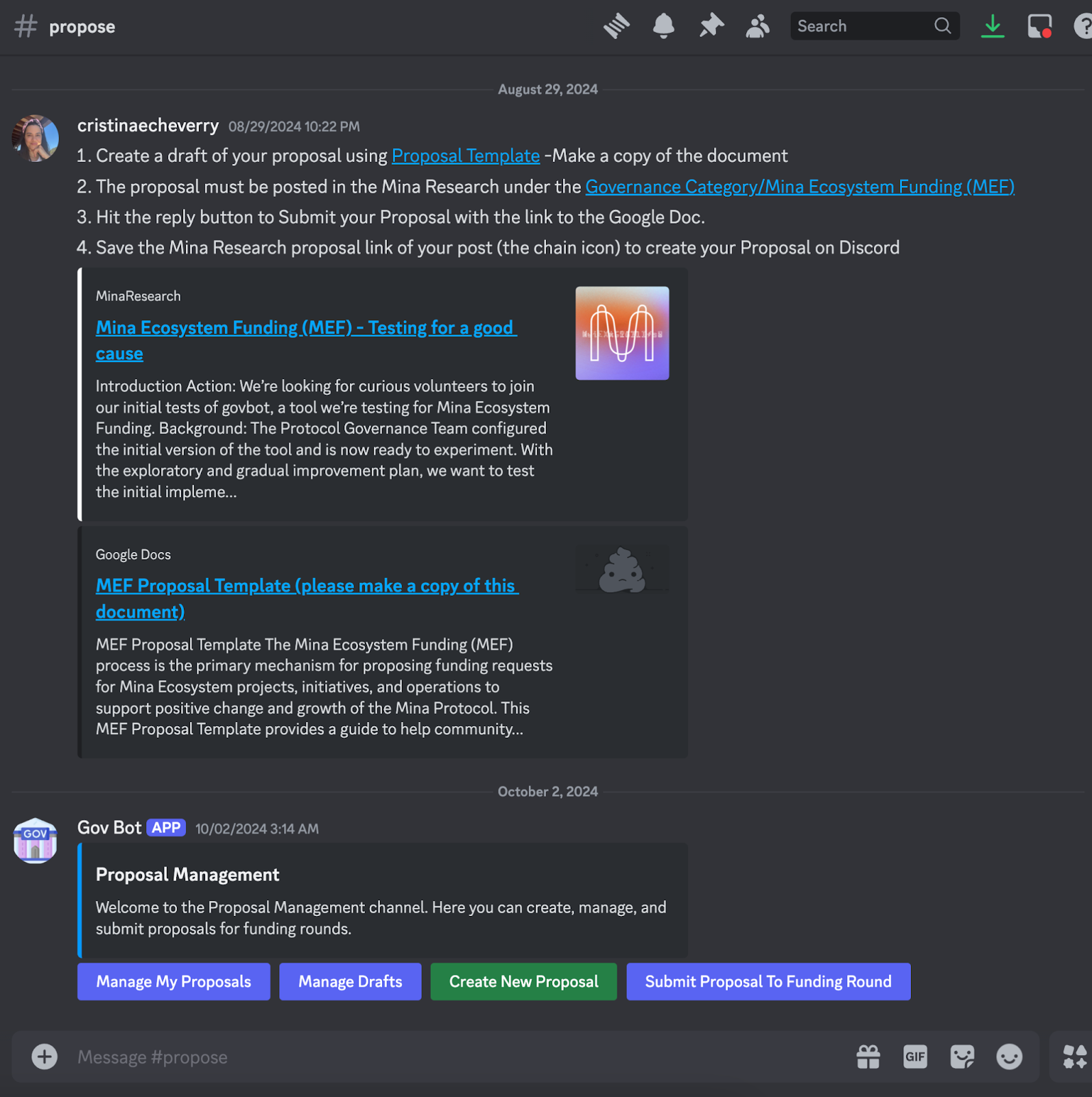Click the propose channel name
The height and width of the screenshot is (1097, 1092).
(x=82, y=27)
